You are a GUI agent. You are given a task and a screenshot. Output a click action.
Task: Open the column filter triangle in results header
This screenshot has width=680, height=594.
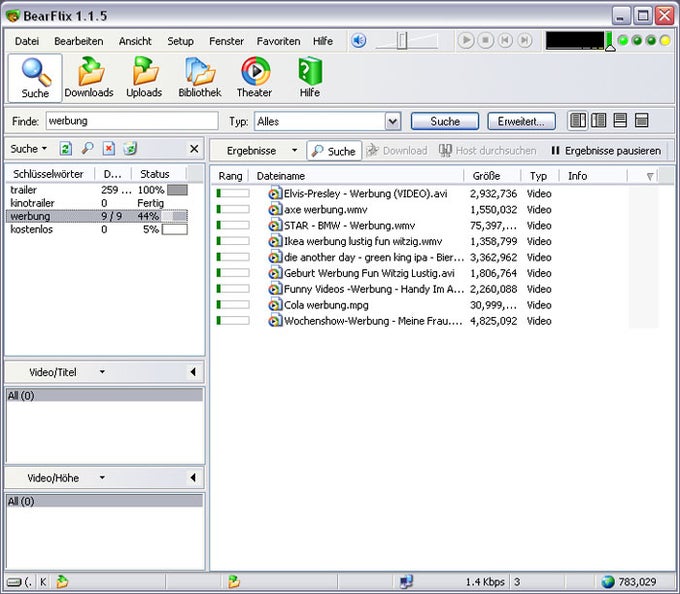(x=650, y=176)
